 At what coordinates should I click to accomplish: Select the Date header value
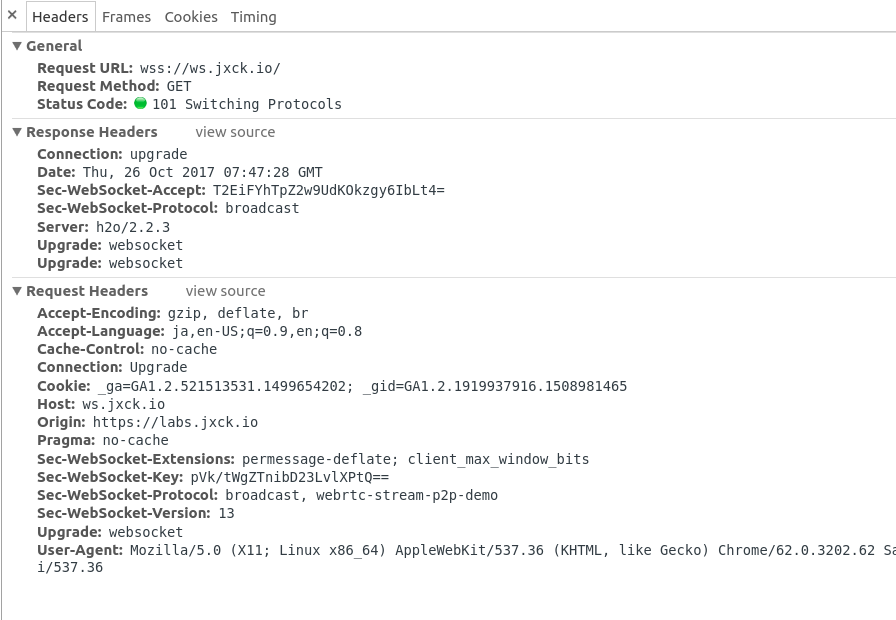pos(203,173)
